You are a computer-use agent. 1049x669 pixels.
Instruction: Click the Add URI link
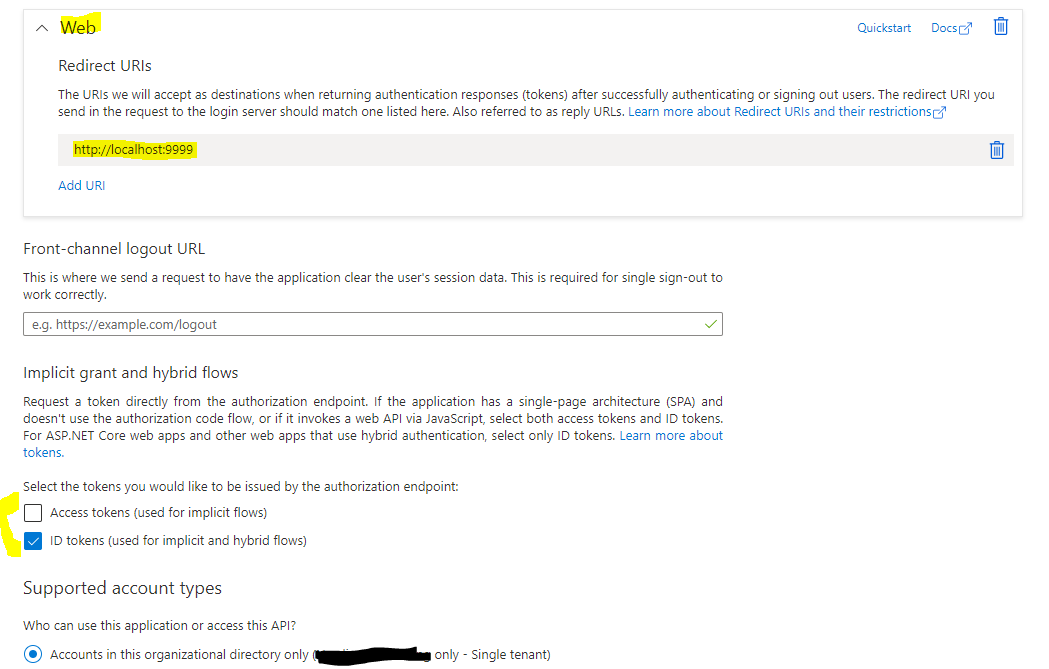point(81,185)
